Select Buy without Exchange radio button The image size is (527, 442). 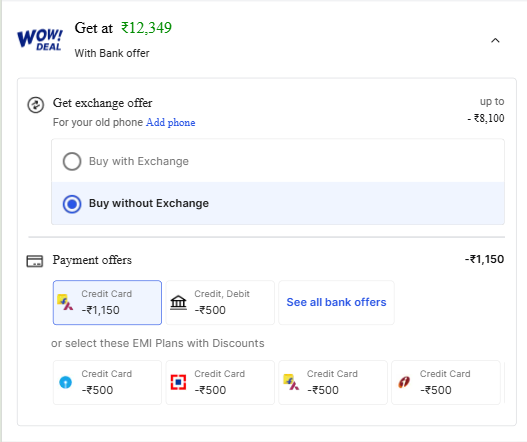point(72,204)
